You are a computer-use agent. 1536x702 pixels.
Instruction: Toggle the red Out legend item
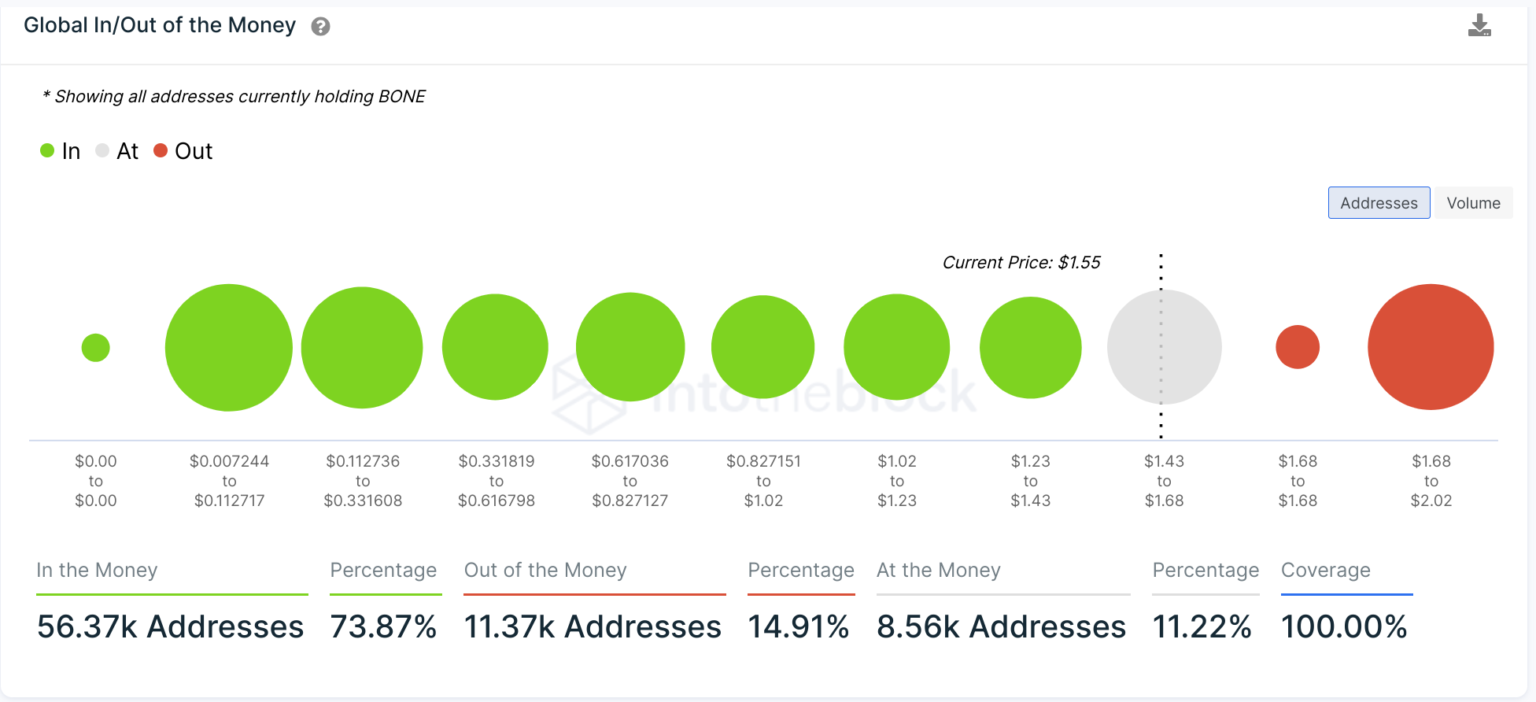[x=183, y=151]
